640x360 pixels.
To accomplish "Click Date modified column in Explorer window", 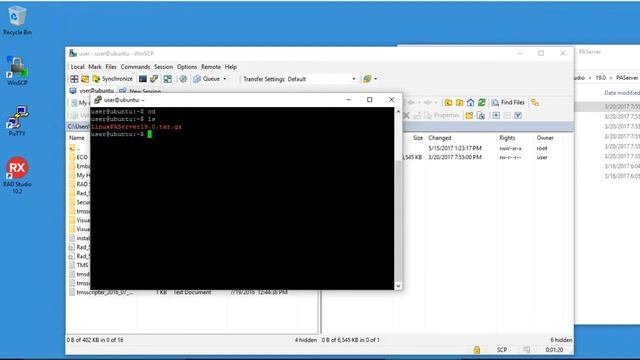I will (622, 93).
